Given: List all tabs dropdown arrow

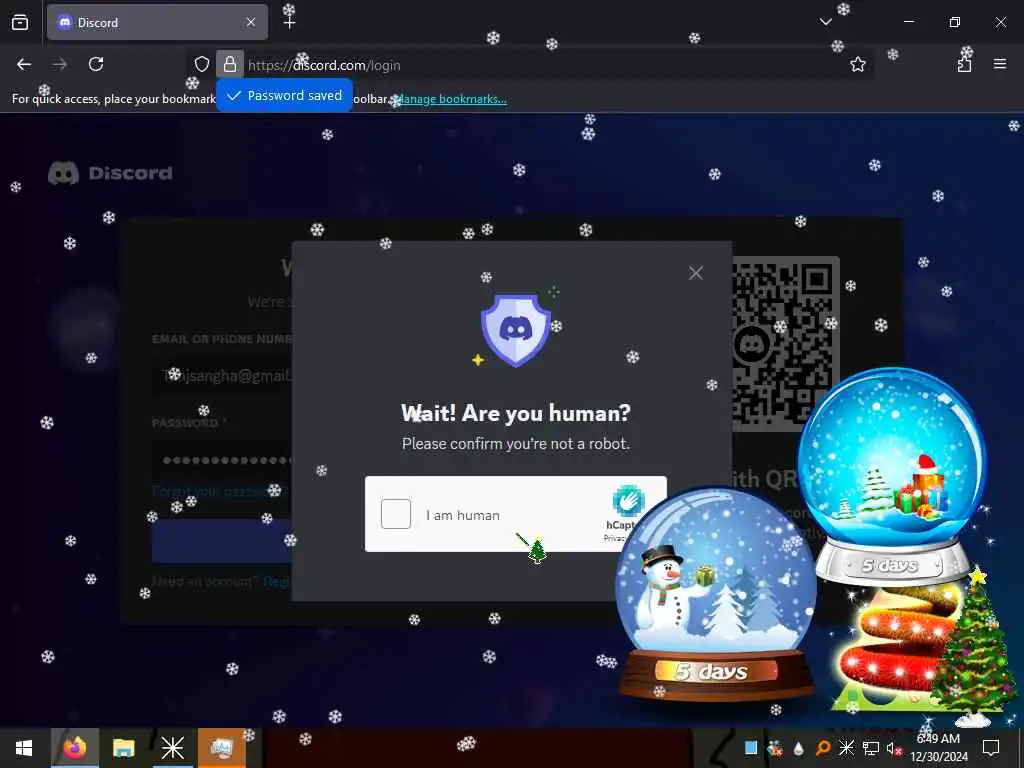Looking at the screenshot, I should tap(825, 22).
